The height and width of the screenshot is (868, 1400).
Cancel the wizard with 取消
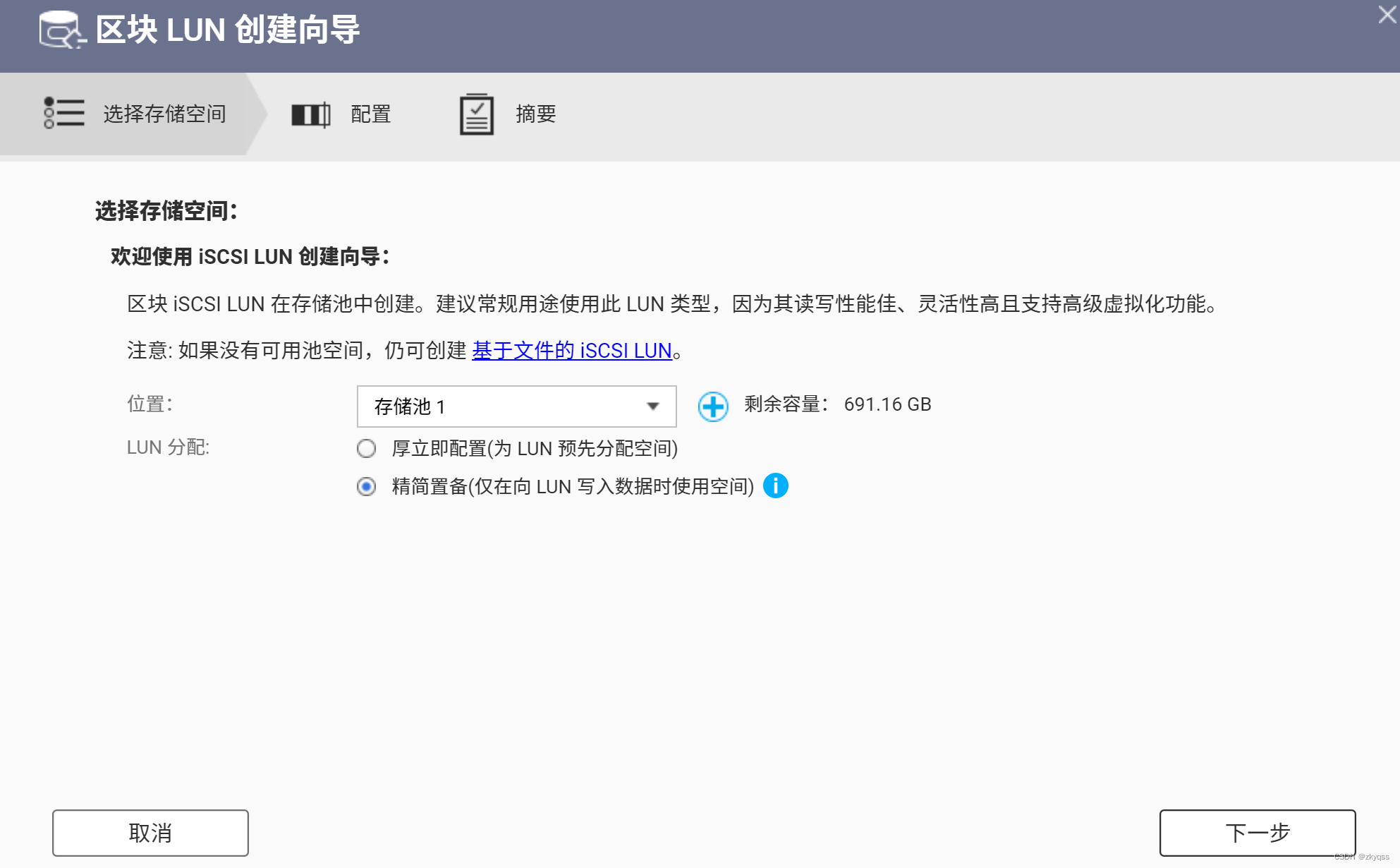tap(150, 833)
